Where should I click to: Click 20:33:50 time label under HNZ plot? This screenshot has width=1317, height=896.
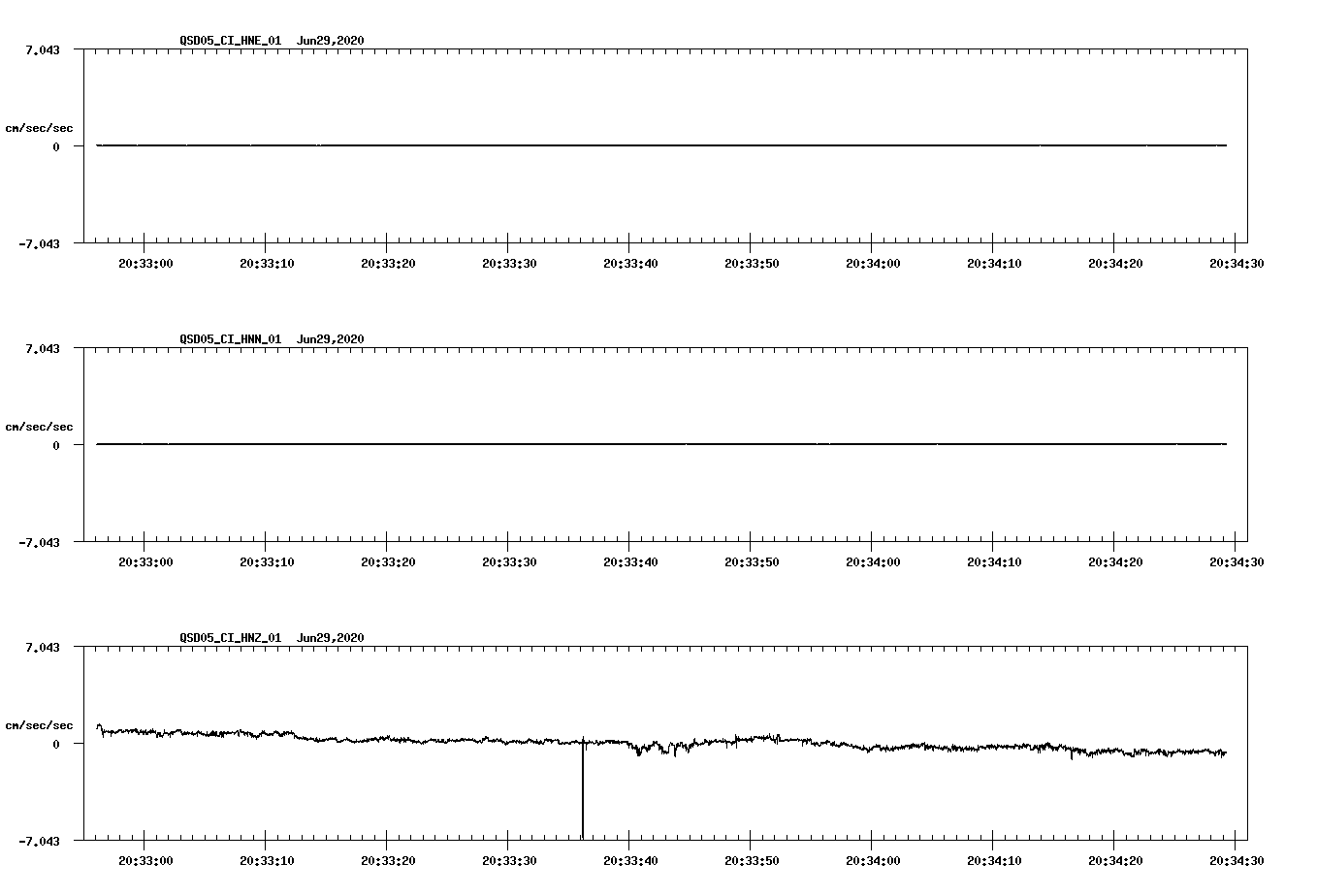(x=752, y=860)
